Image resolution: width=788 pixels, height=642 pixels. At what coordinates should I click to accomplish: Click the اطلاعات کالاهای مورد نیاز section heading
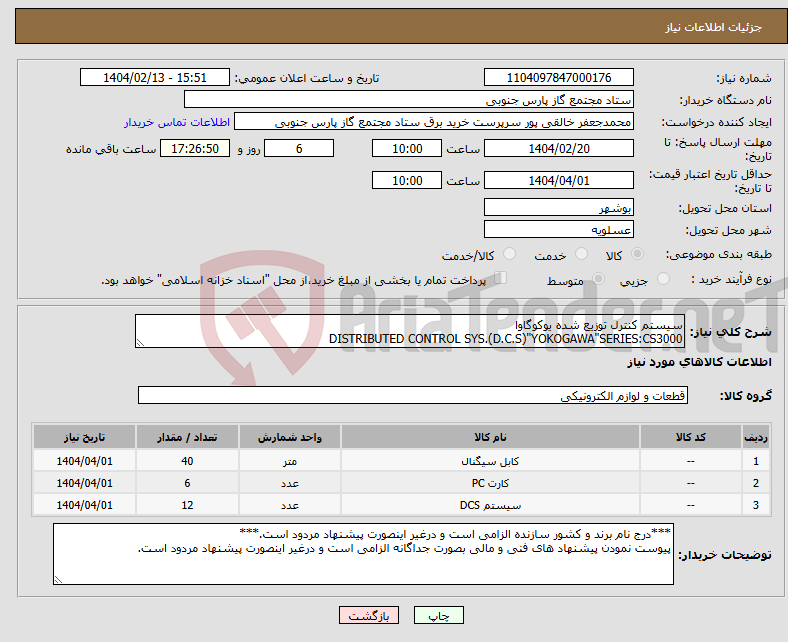(x=699, y=362)
